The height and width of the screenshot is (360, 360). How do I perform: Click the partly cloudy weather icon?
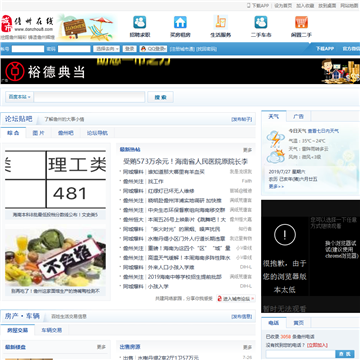tap(276, 156)
